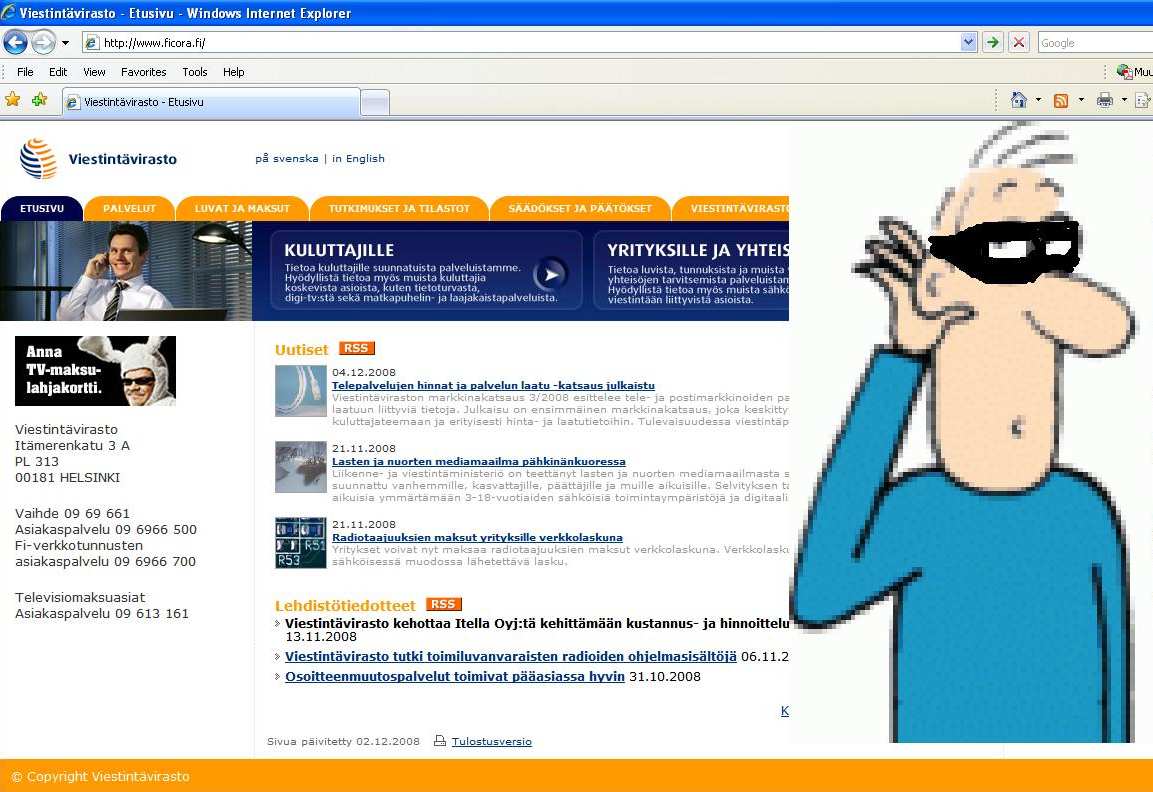Click Add to Favorites star-plus icon
Viewport: 1153px width, 792px height.
point(39,99)
